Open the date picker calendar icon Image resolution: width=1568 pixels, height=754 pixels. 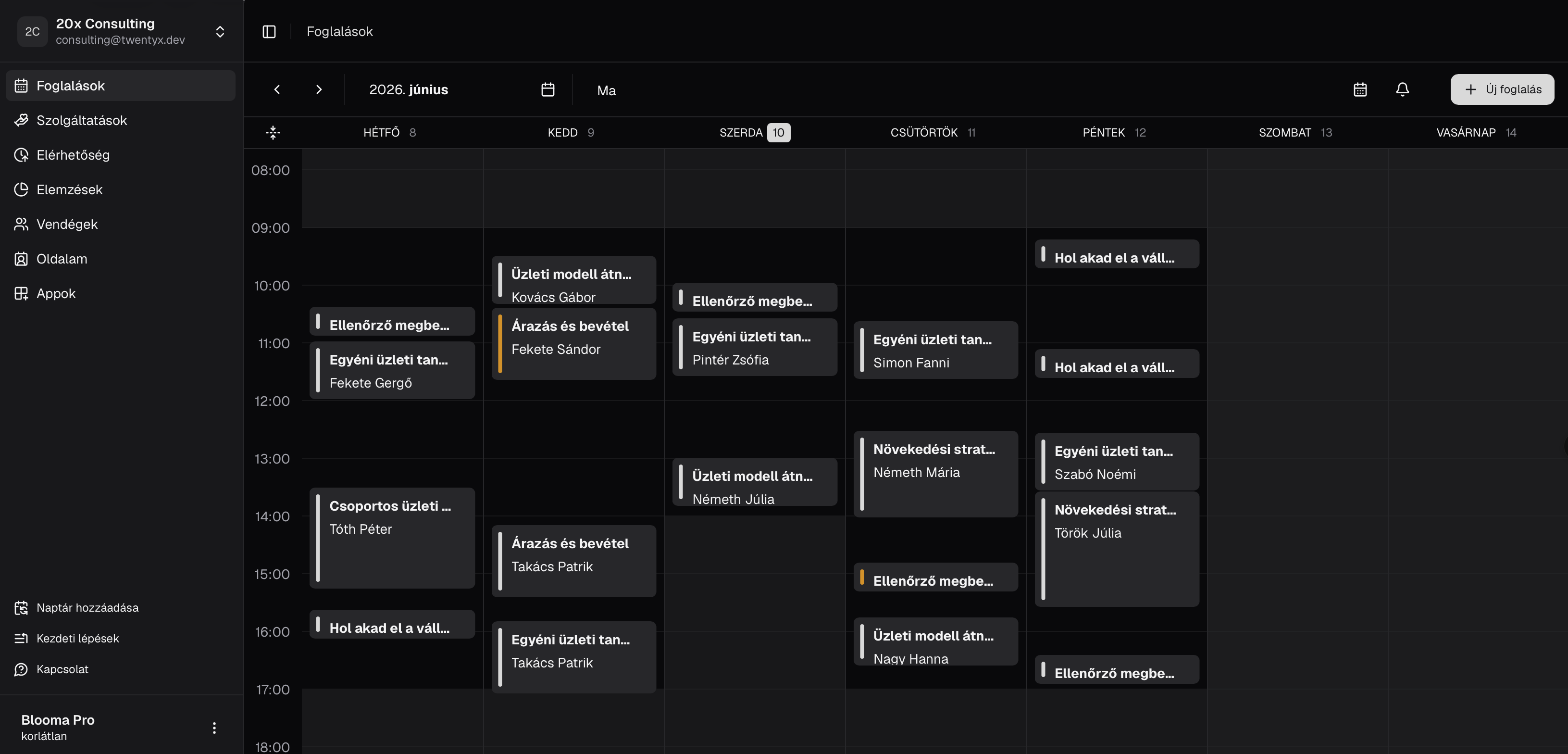(548, 89)
